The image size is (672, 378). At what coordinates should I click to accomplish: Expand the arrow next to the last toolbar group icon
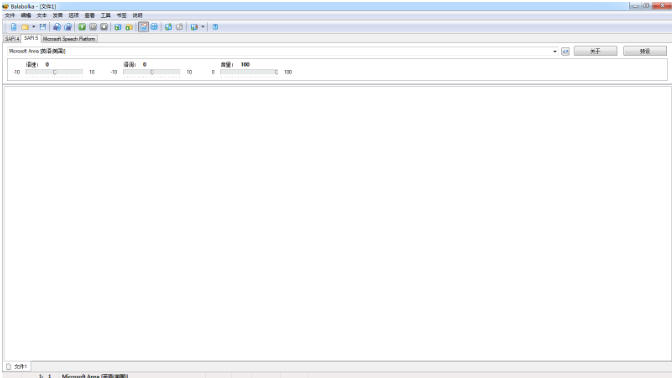point(203,27)
